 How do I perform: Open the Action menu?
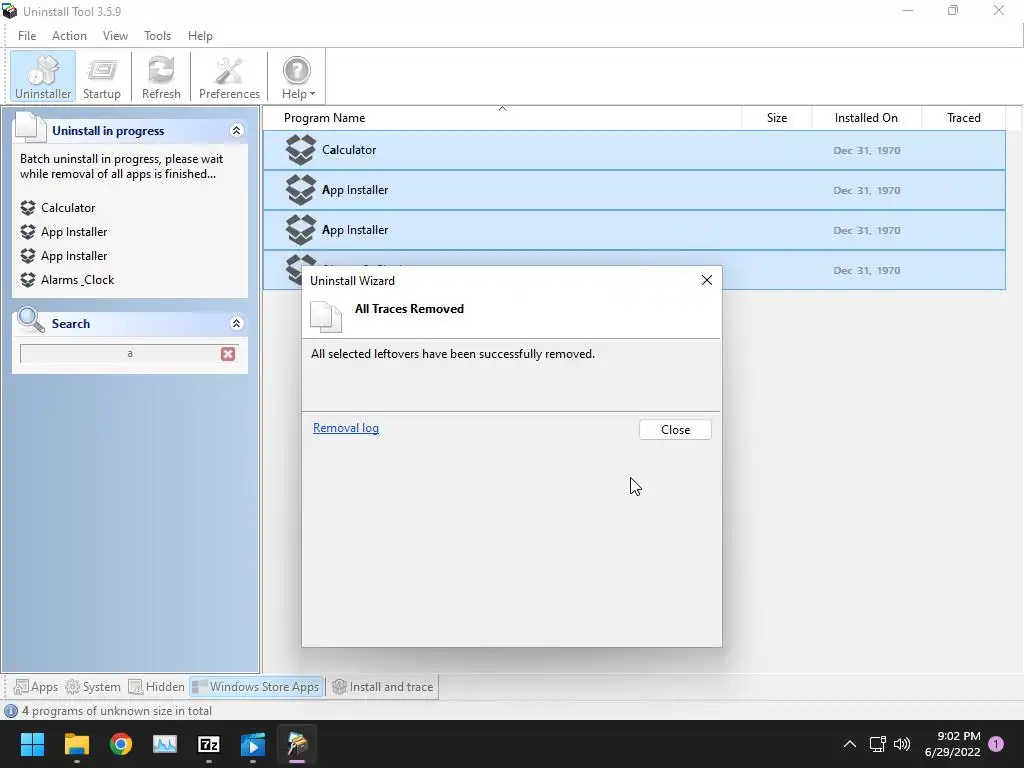click(69, 36)
